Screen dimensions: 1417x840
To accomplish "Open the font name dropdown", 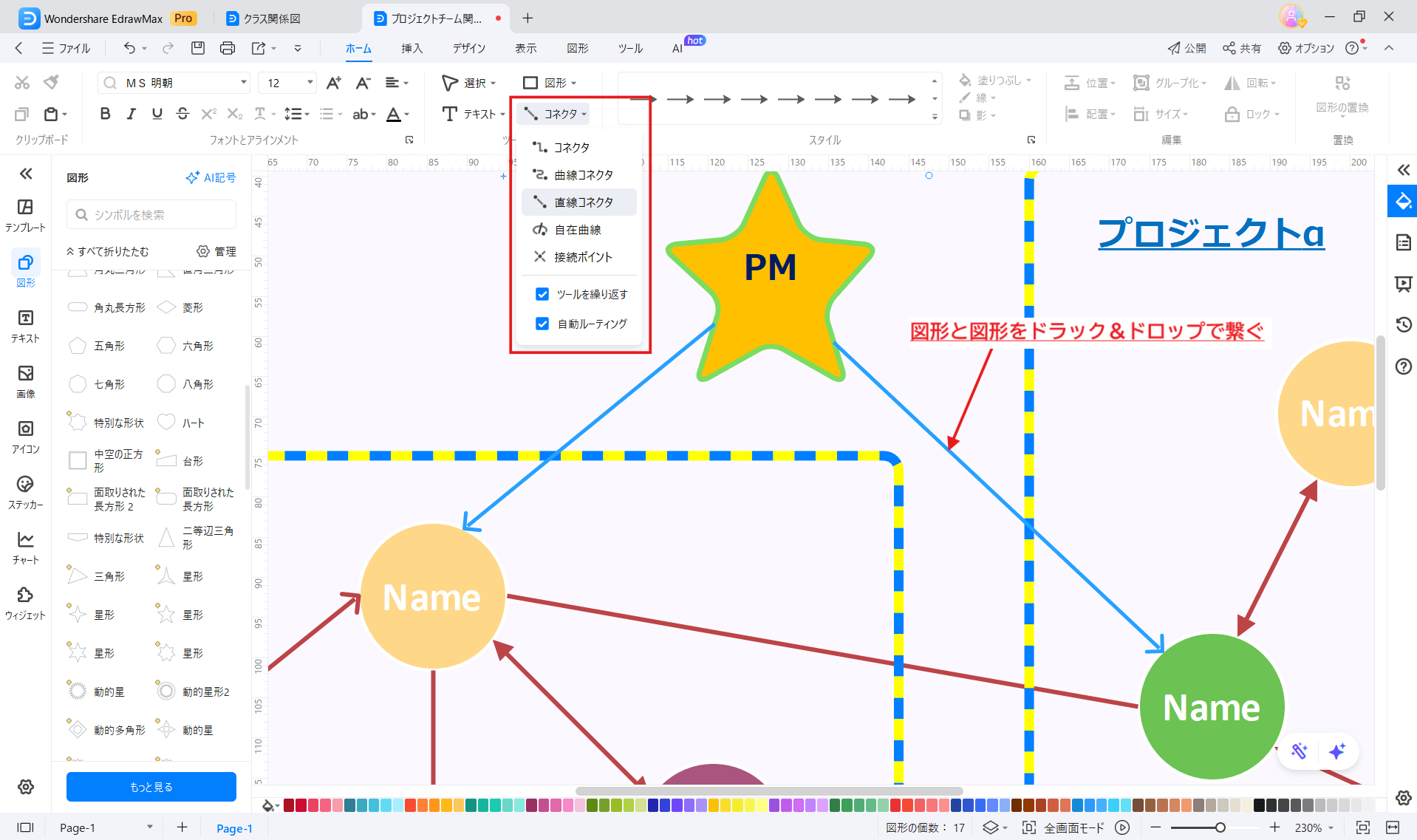I will [x=243, y=83].
